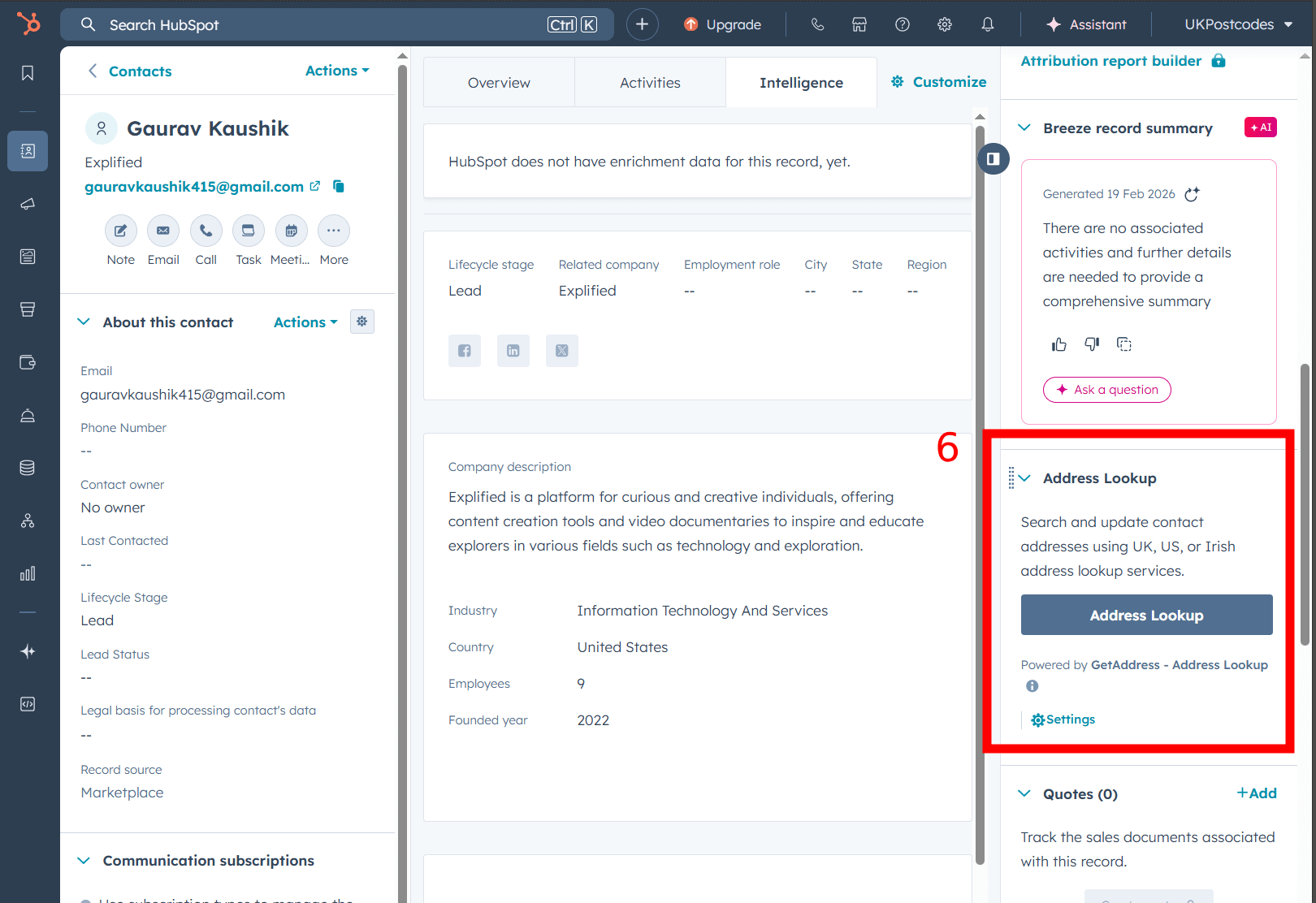
Task: Click the notifications bell in the top bar
Action: click(987, 24)
